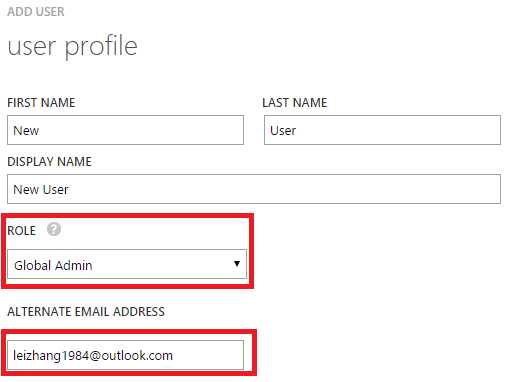Click the DISPLAY NAME label

49,162
